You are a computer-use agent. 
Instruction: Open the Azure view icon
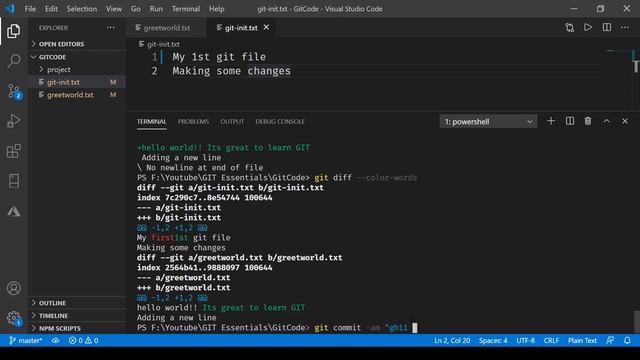pyautogui.click(x=13, y=211)
